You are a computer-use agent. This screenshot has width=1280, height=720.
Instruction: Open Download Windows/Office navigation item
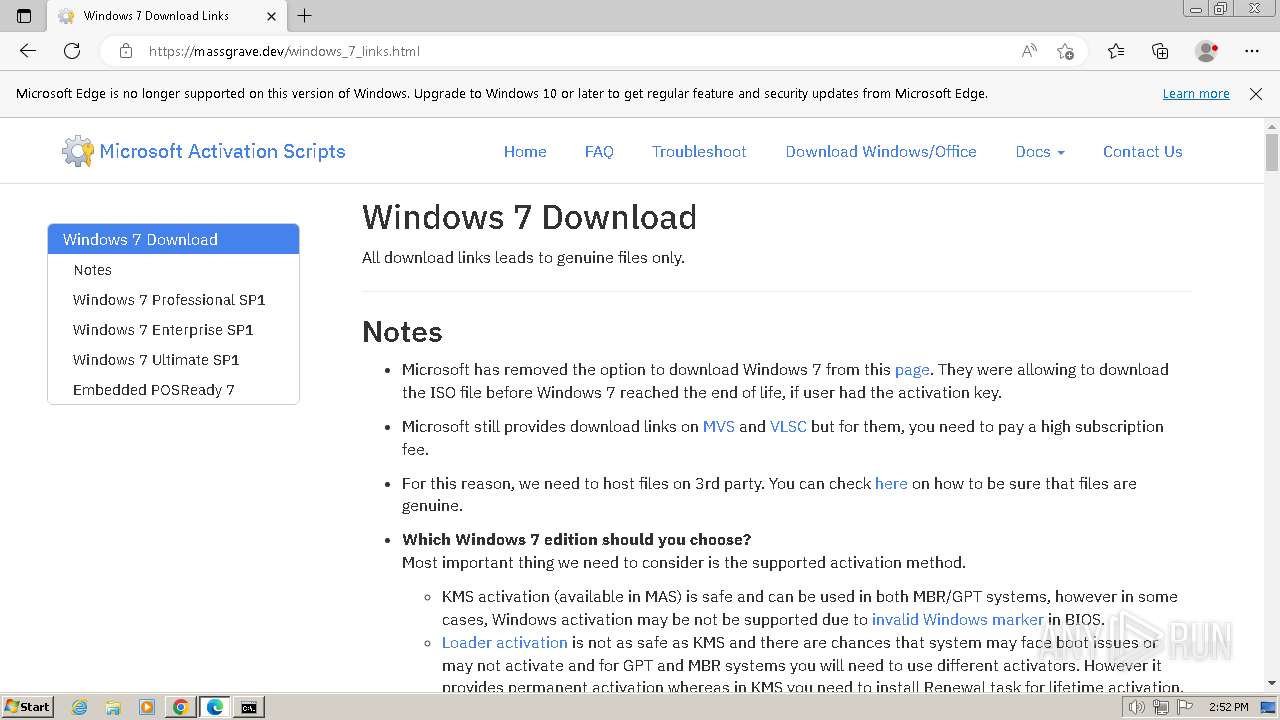[x=881, y=151]
